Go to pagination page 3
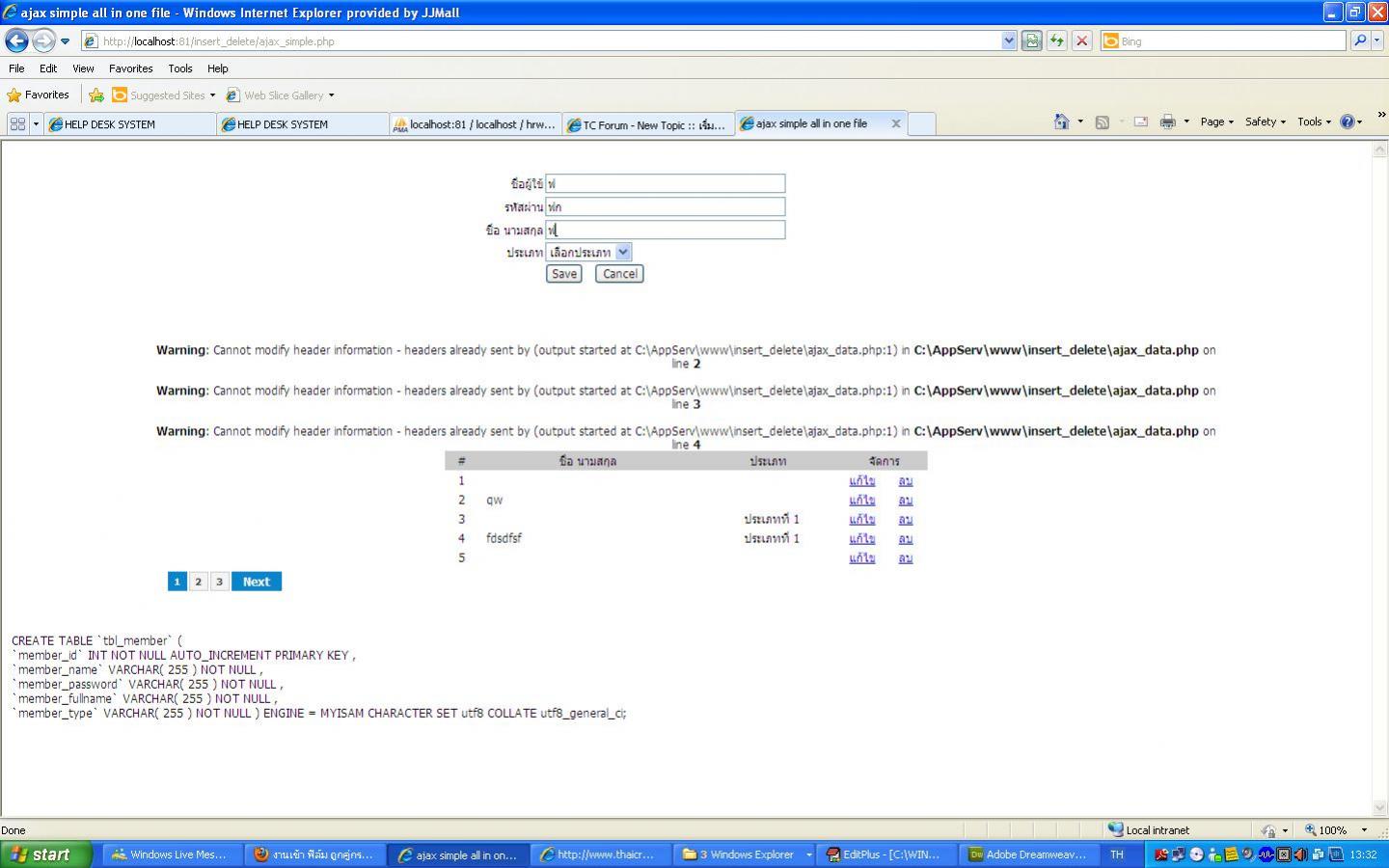Viewport: 1389px width, 868px height. point(219,582)
